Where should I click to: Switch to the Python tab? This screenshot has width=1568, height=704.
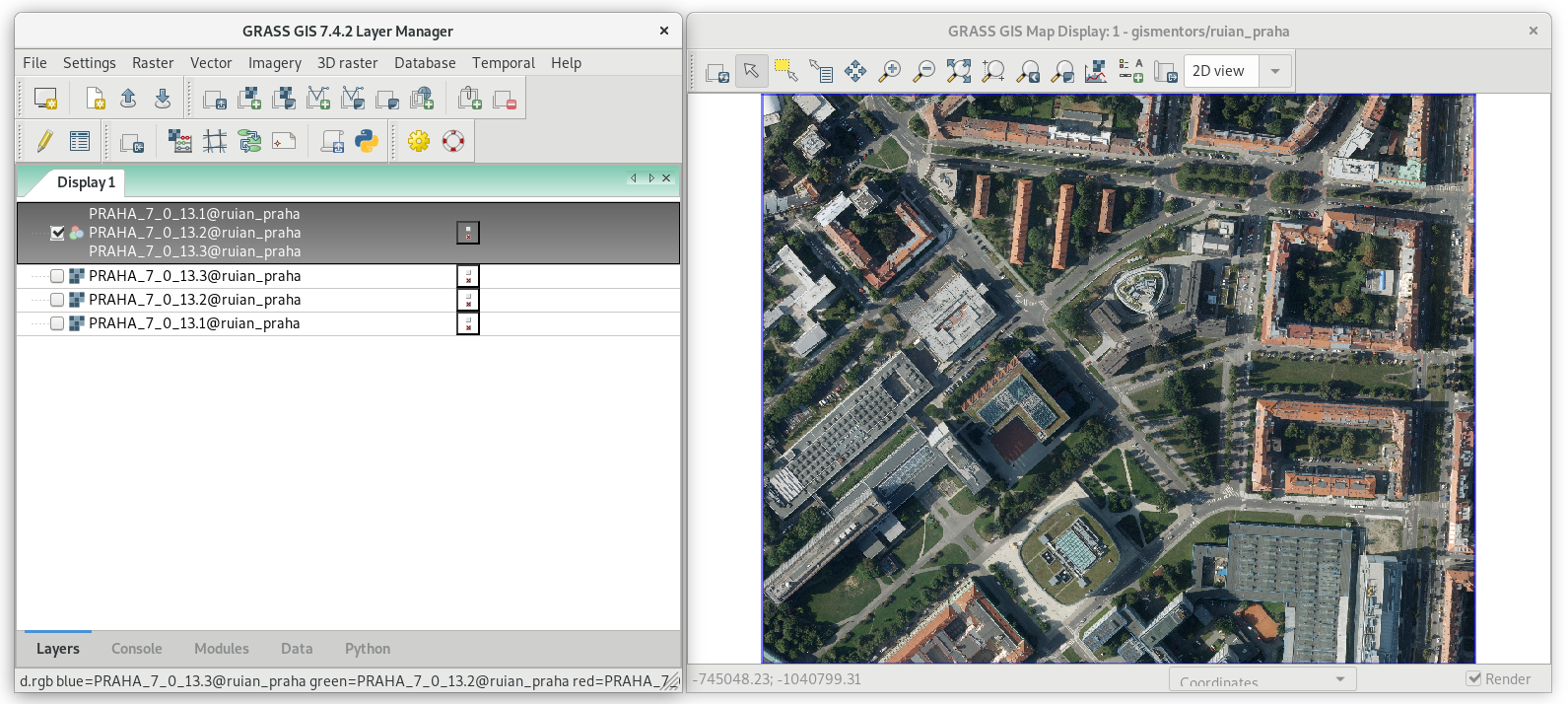[x=368, y=649]
